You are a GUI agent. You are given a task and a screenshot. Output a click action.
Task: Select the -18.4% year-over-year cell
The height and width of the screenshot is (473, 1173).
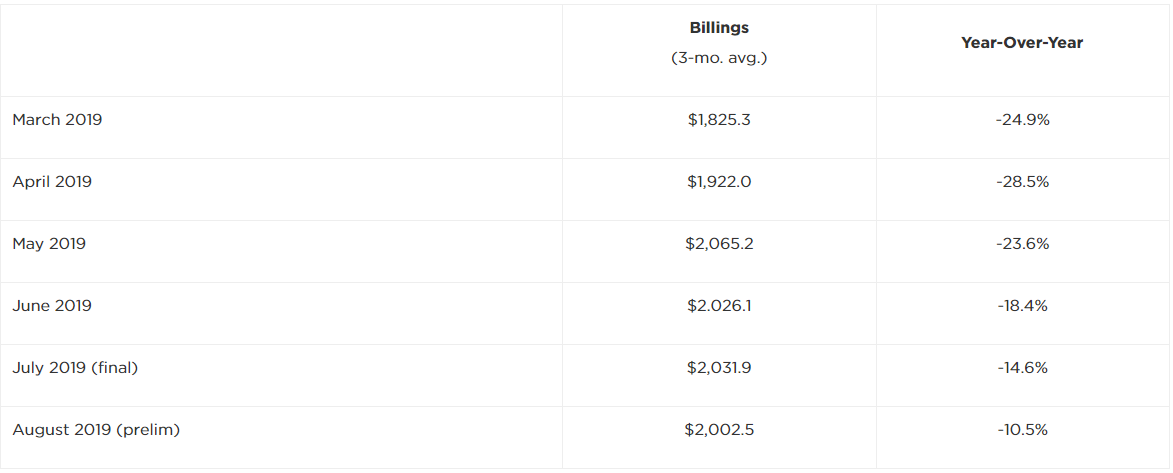pos(1022,306)
